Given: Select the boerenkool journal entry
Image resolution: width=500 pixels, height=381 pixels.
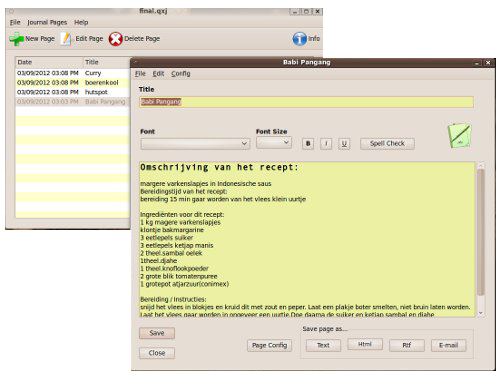Looking at the screenshot, I should (x=72, y=83).
